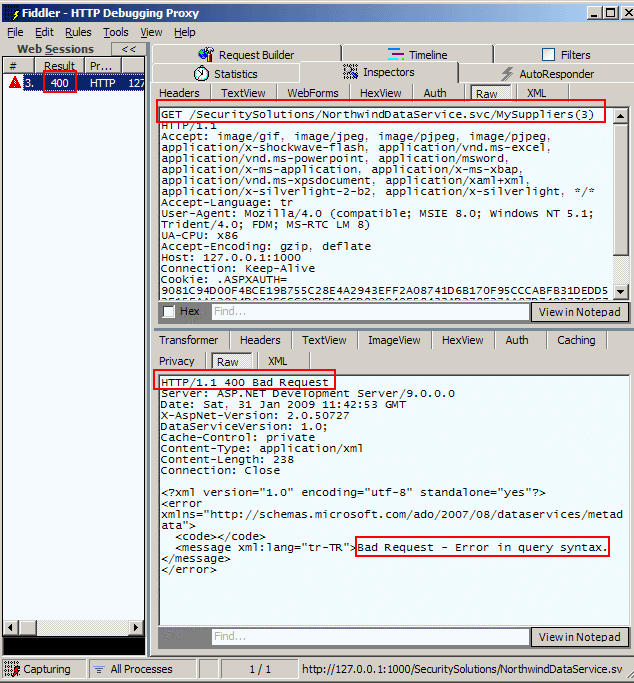Click the red warning icon on session 3

(x=15, y=82)
